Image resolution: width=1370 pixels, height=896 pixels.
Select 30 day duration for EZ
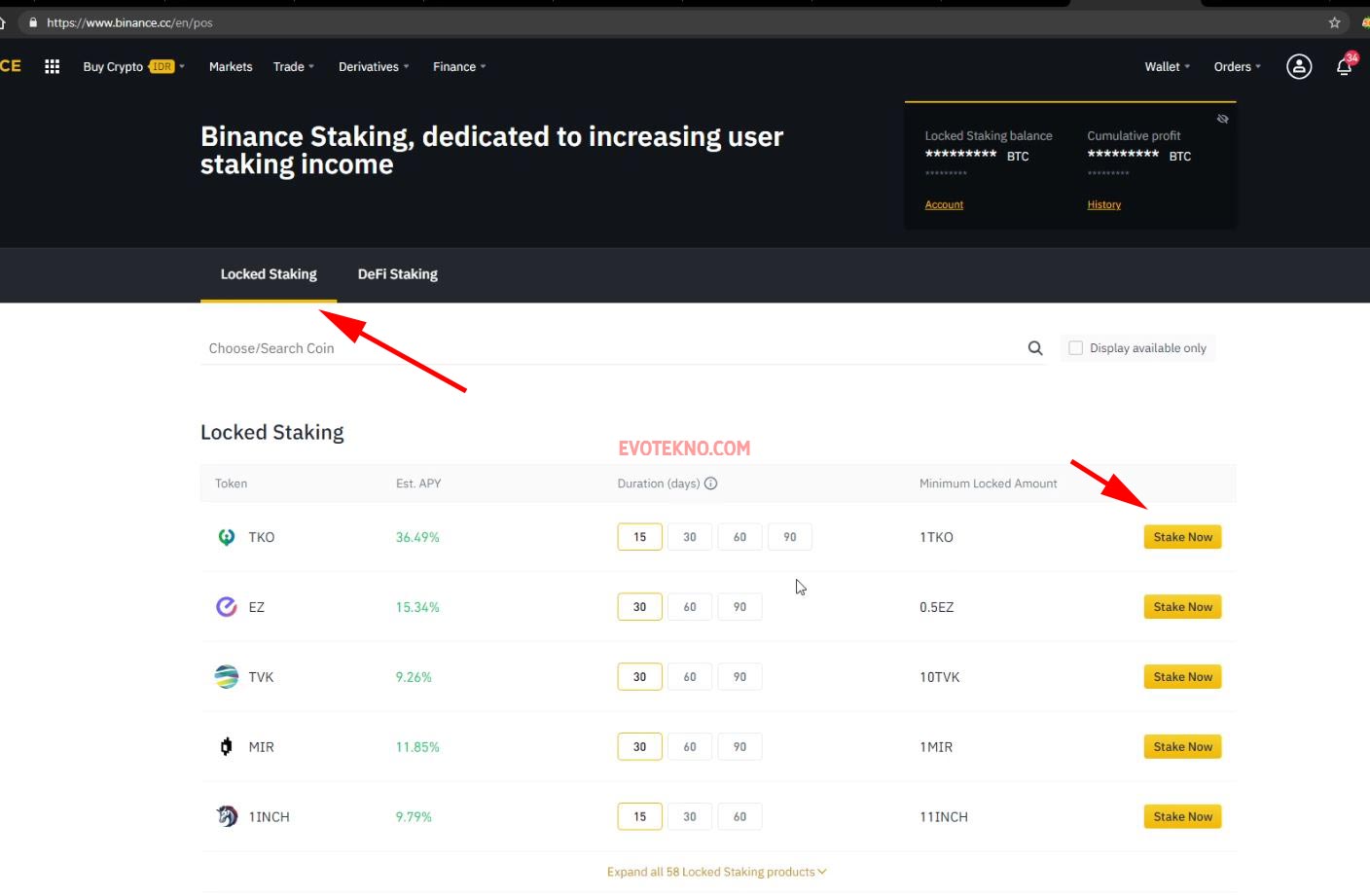pyautogui.click(x=640, y=607)
